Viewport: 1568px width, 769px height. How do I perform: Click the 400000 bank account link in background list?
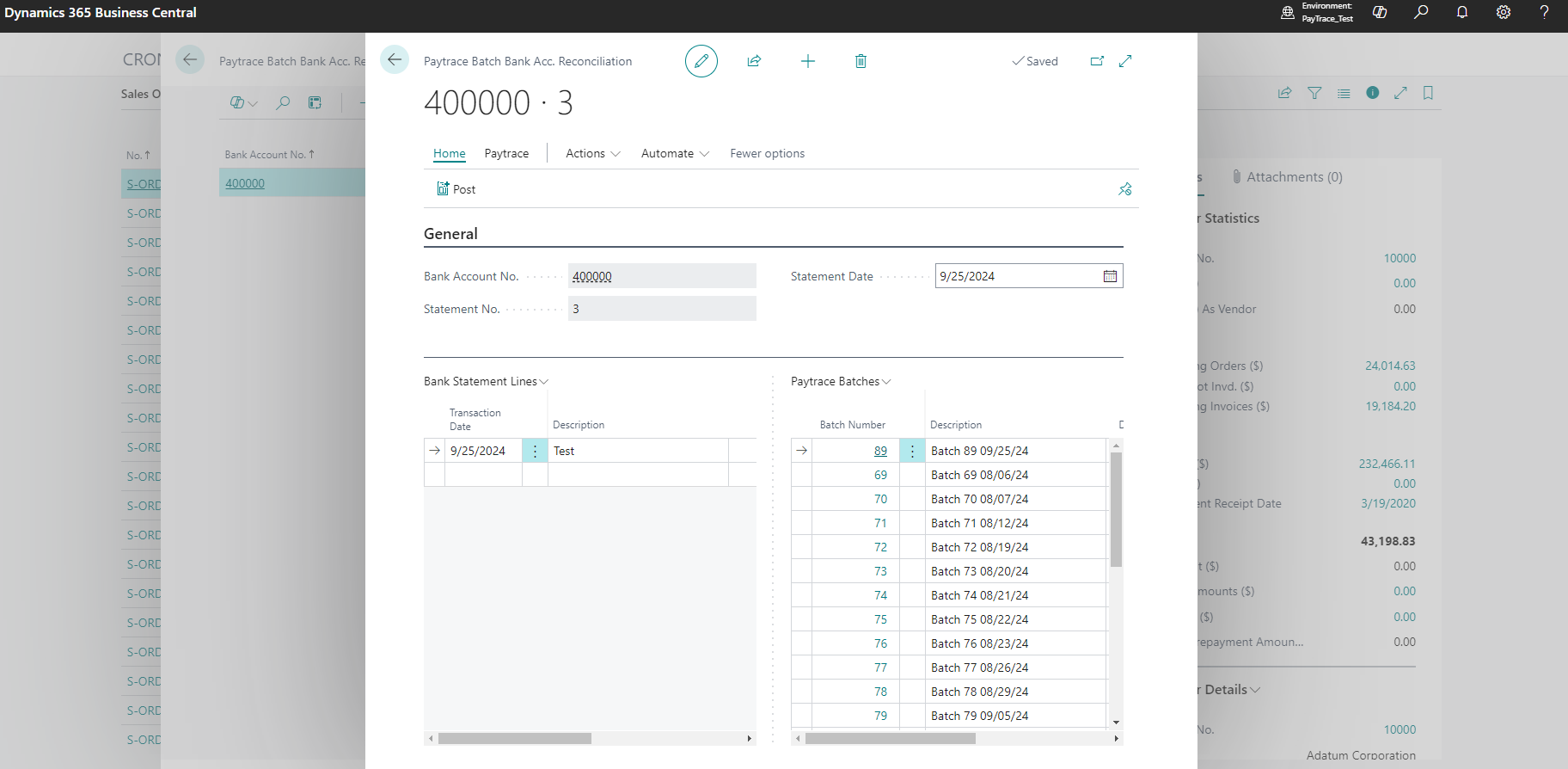(x=245, y=183)
